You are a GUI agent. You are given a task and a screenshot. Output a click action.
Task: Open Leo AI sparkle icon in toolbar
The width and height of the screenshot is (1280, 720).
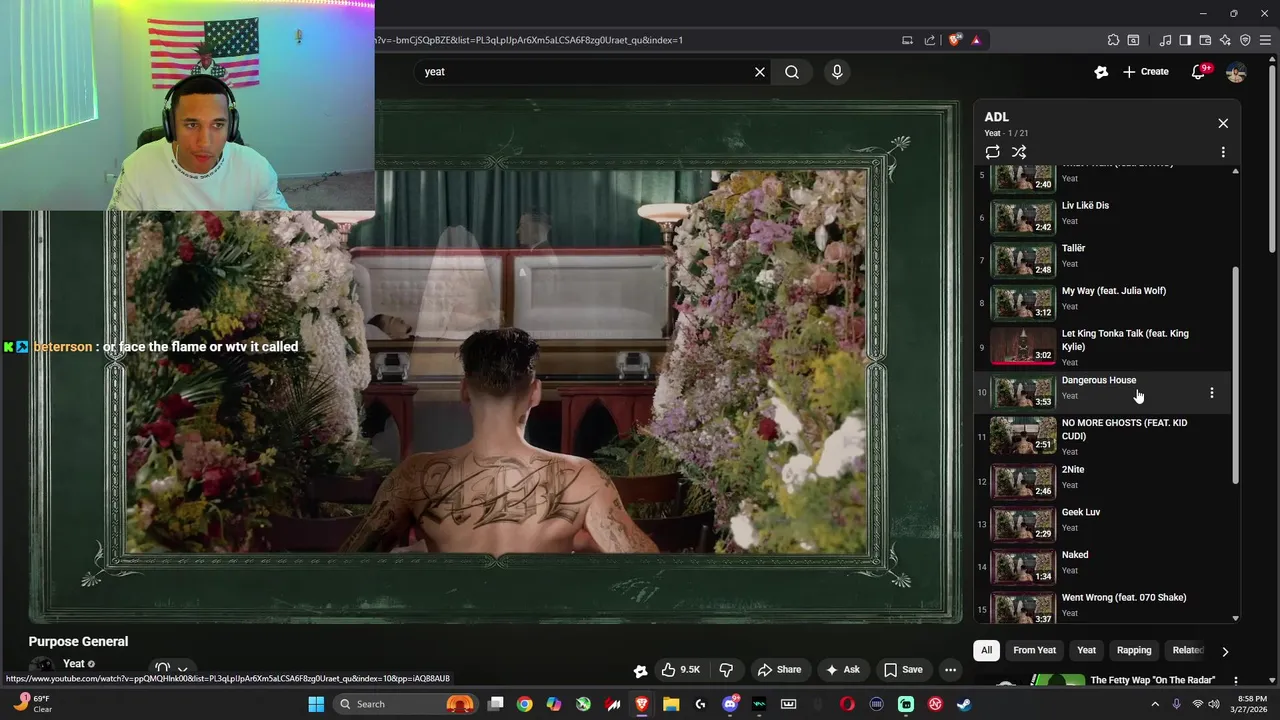[x=1225, y=40]
